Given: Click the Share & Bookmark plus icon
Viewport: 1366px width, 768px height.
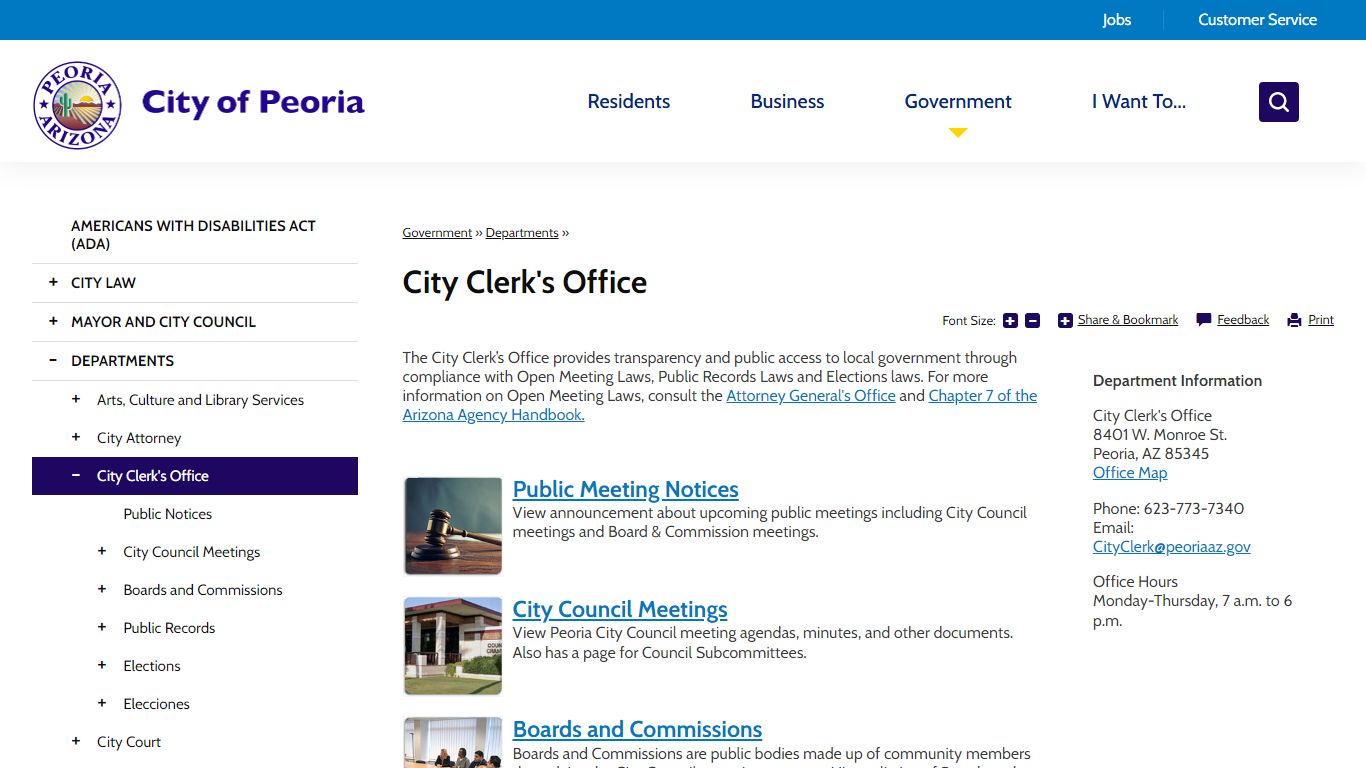Looking at the screenshot, I should [1065, 321].
